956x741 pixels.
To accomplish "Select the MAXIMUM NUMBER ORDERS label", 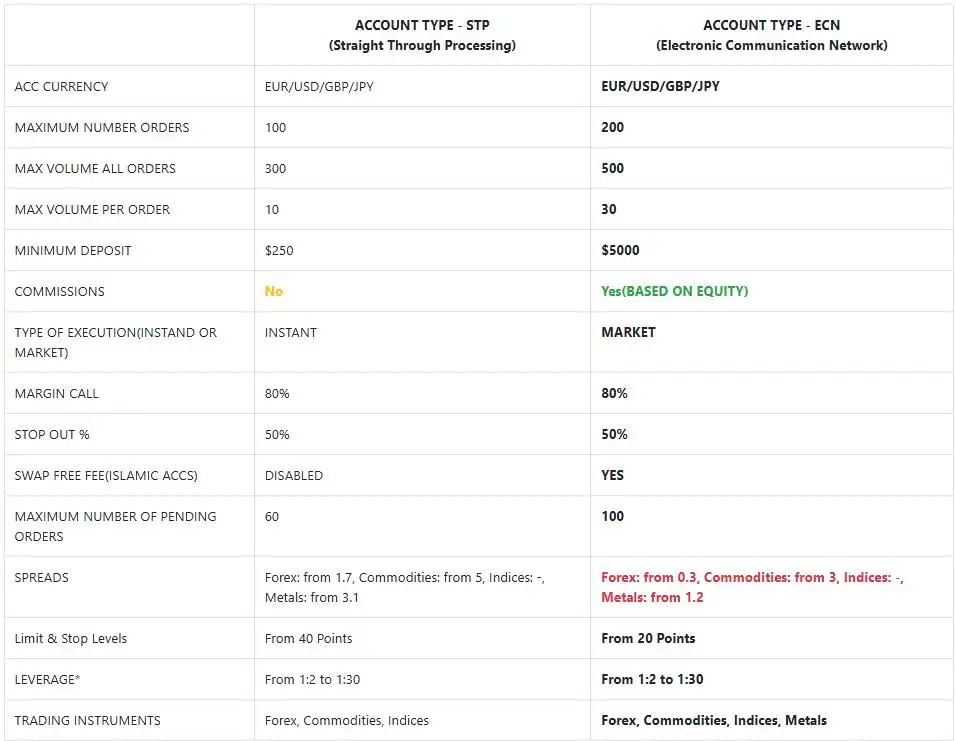I will pos(102,128).
